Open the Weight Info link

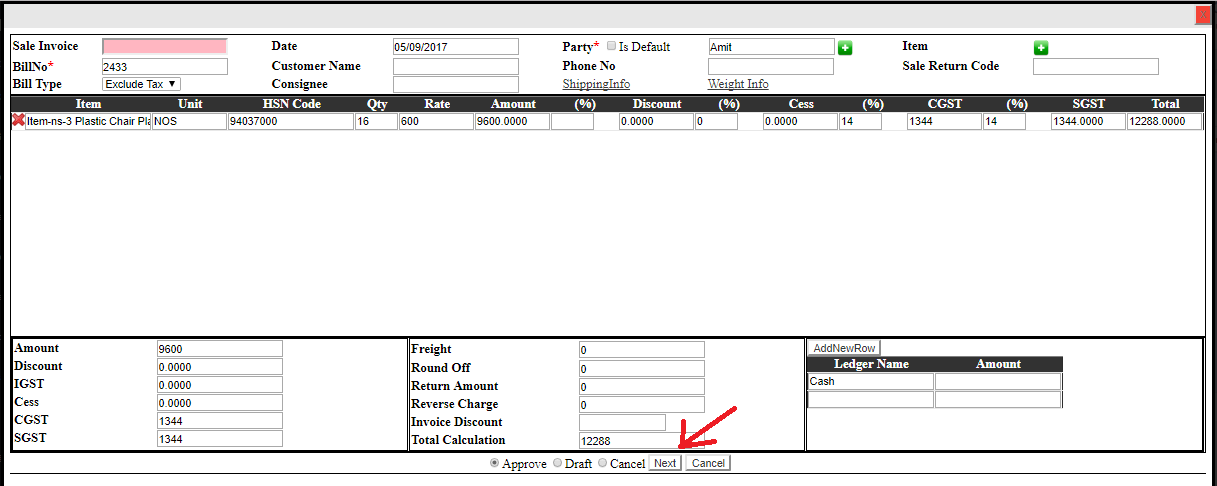point(738,84)
